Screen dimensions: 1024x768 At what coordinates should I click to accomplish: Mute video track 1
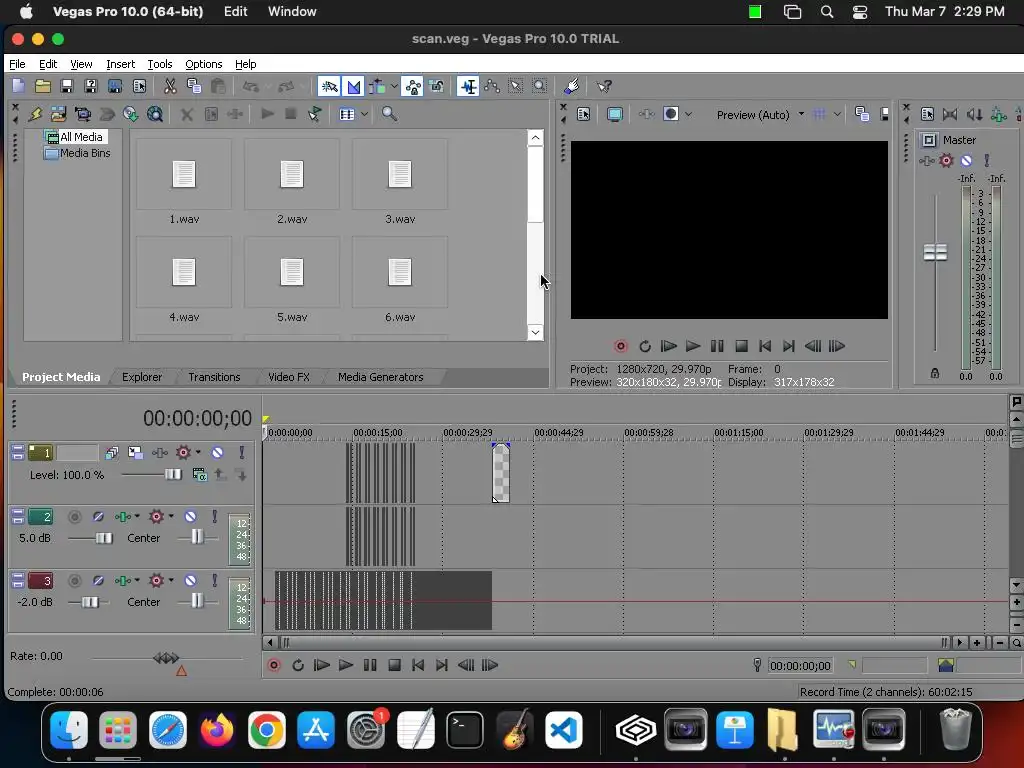tap(217, 453)
